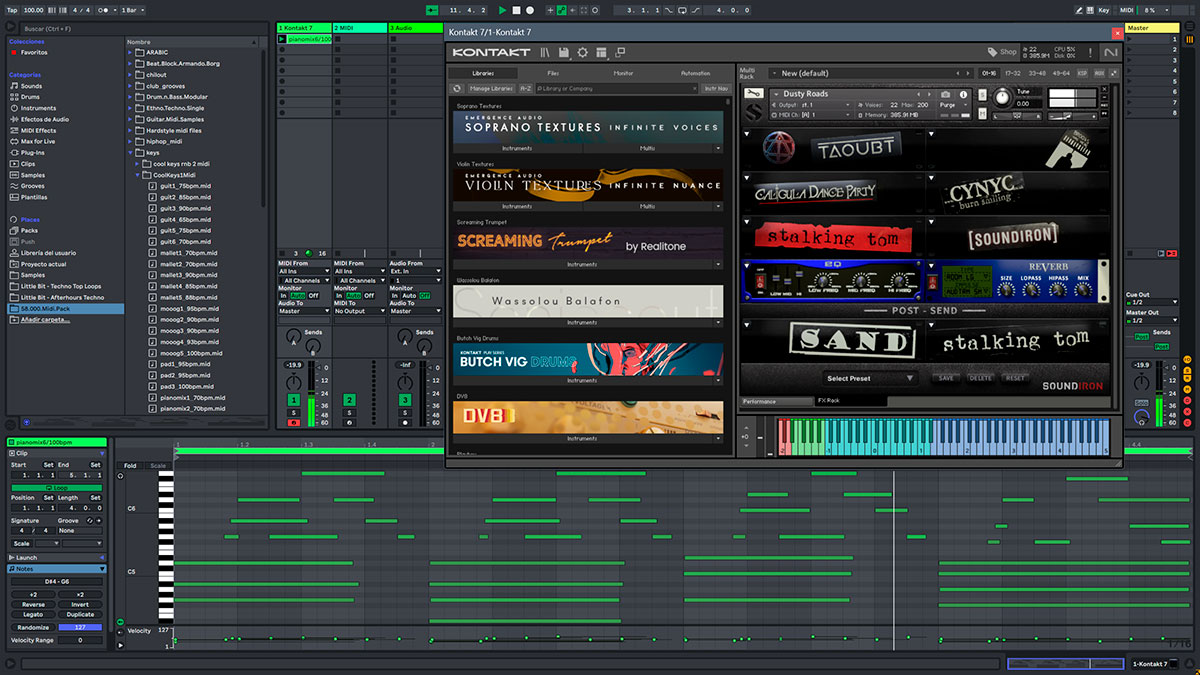Open the Automation tab in Kontakt

(x=695, y=73)
